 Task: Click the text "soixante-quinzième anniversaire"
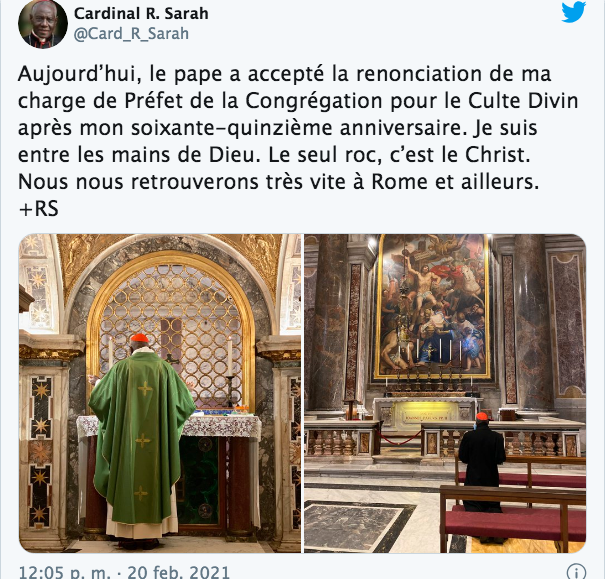pos(296,128)
